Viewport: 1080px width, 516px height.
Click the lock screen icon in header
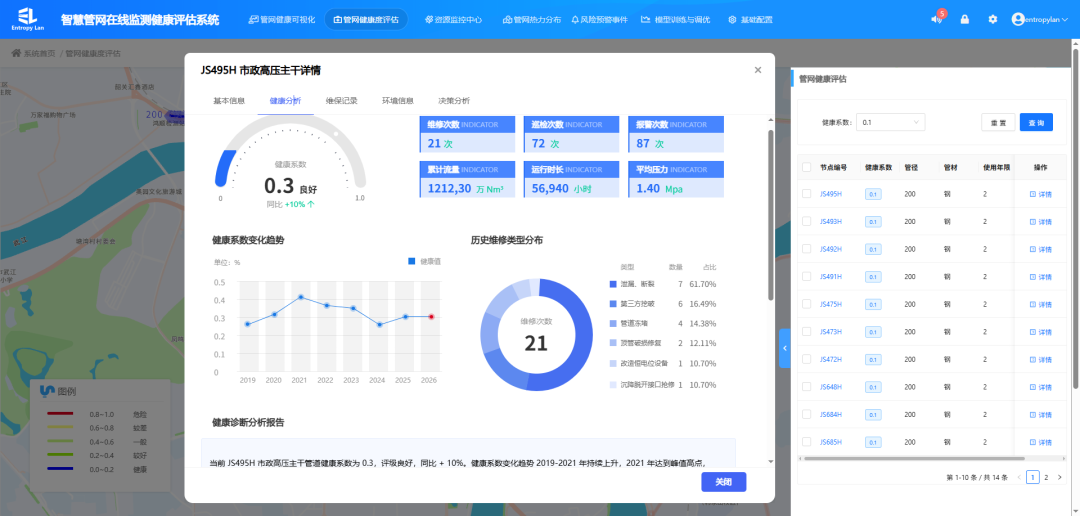click(964, 19)
